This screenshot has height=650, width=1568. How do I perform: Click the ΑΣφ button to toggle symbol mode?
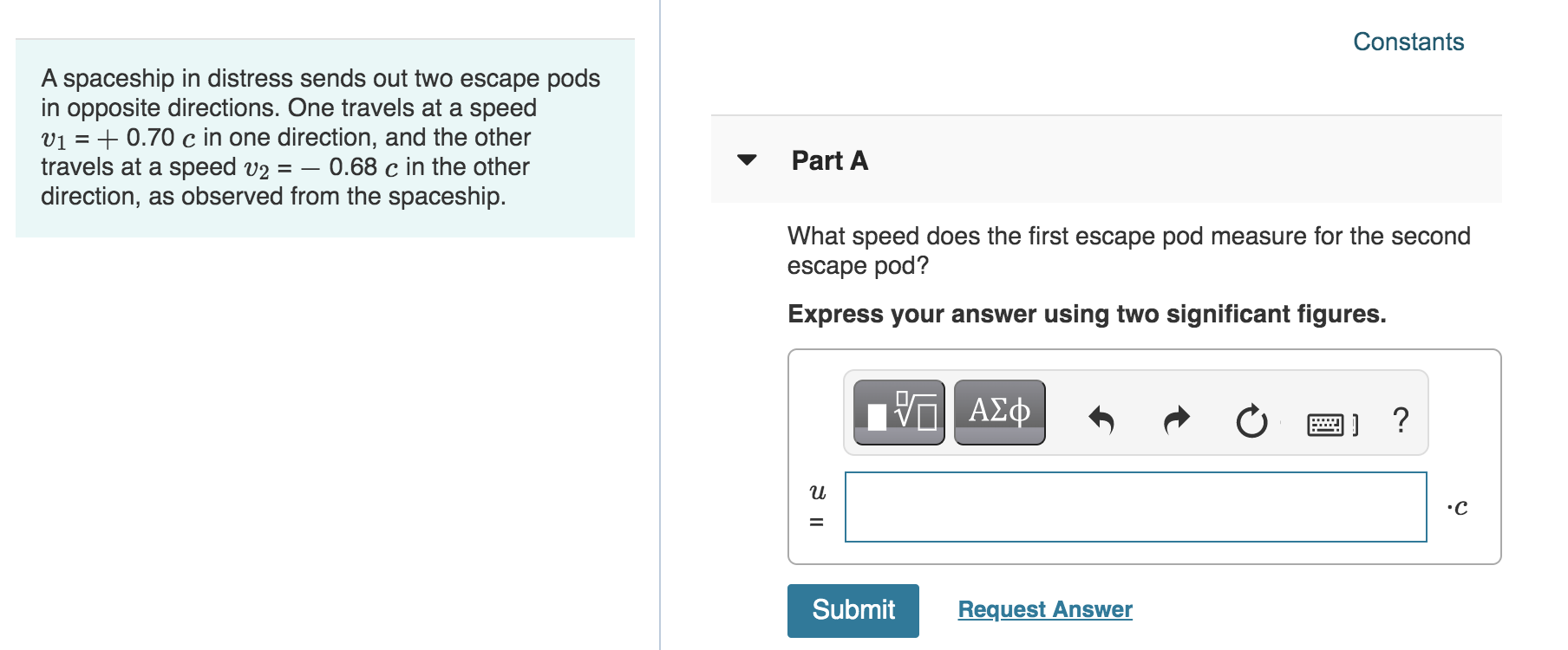click(998, 412)
